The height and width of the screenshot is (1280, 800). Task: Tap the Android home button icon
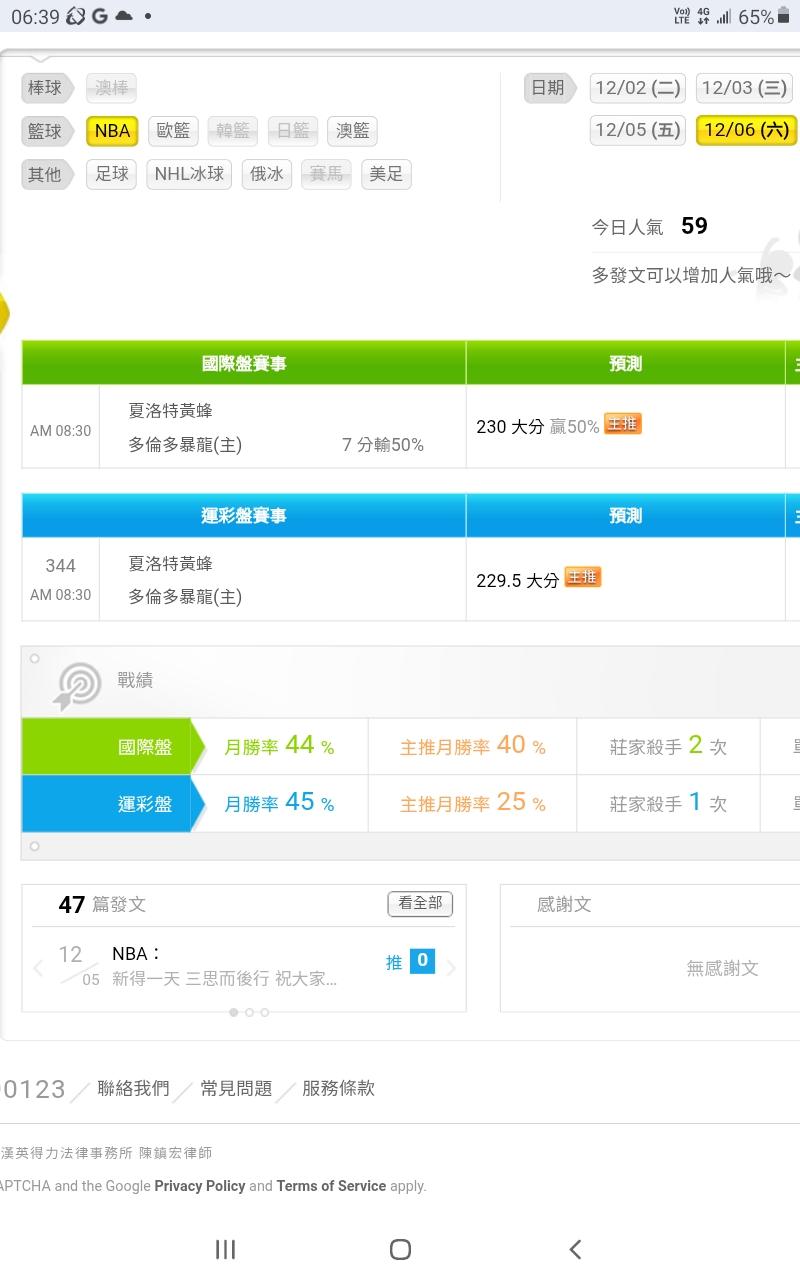click(400, 1249)
